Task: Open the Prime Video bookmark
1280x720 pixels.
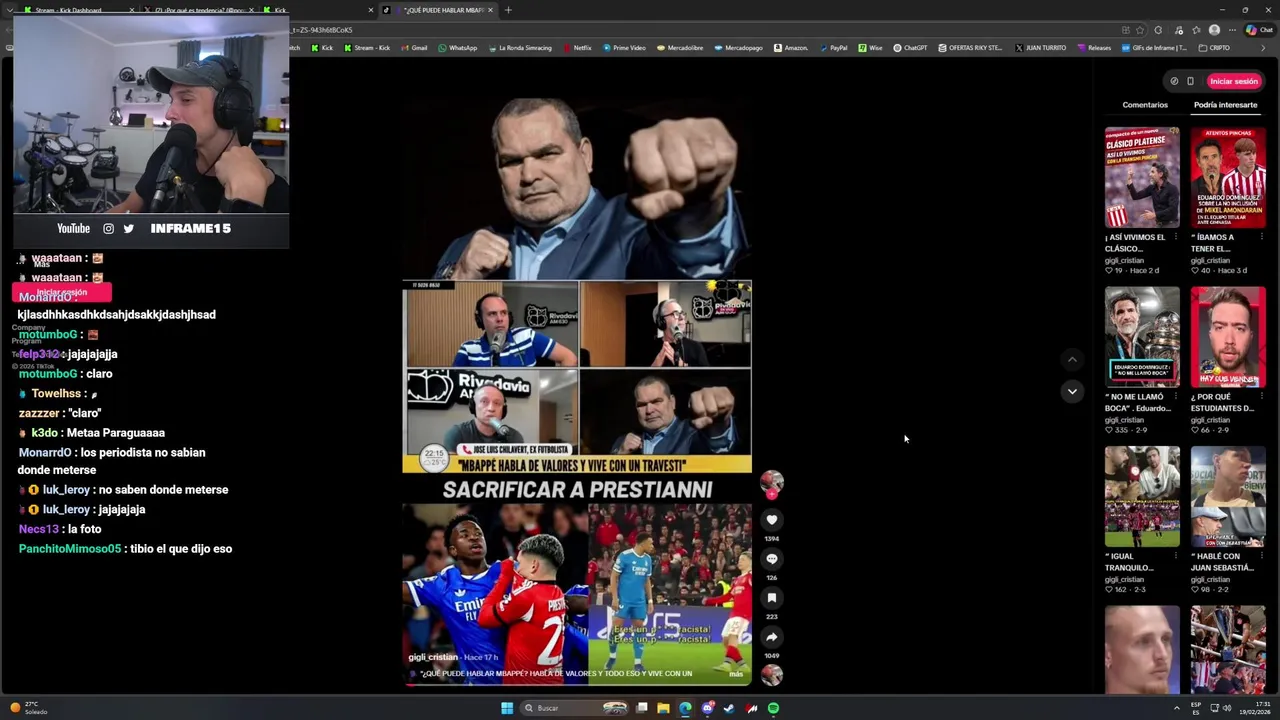Action: tap(624, 48)
